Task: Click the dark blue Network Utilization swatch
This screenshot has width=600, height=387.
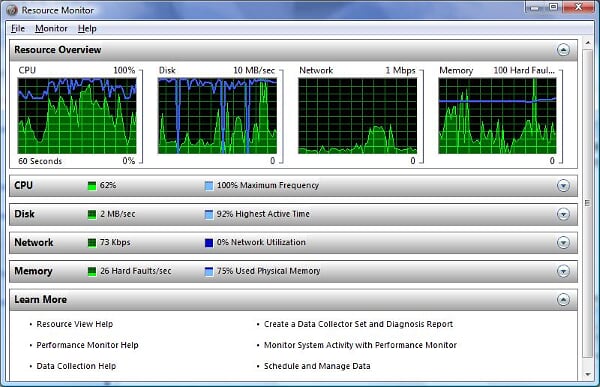Action: [x=209, y=243]
